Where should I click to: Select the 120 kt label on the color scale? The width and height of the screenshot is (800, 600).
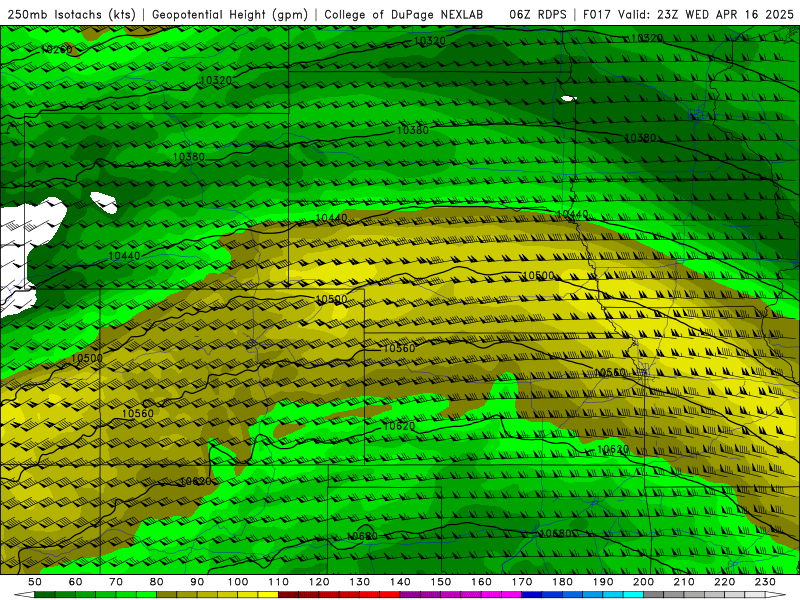(319, 582)
